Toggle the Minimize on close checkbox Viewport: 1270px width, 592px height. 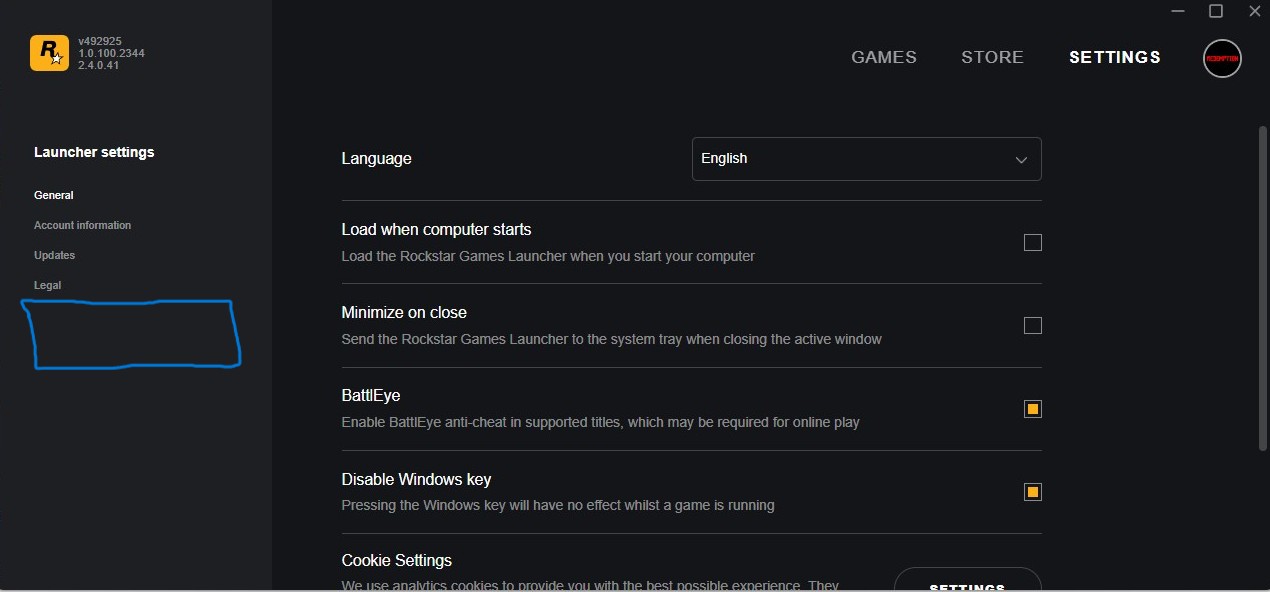click(1033, 325)
